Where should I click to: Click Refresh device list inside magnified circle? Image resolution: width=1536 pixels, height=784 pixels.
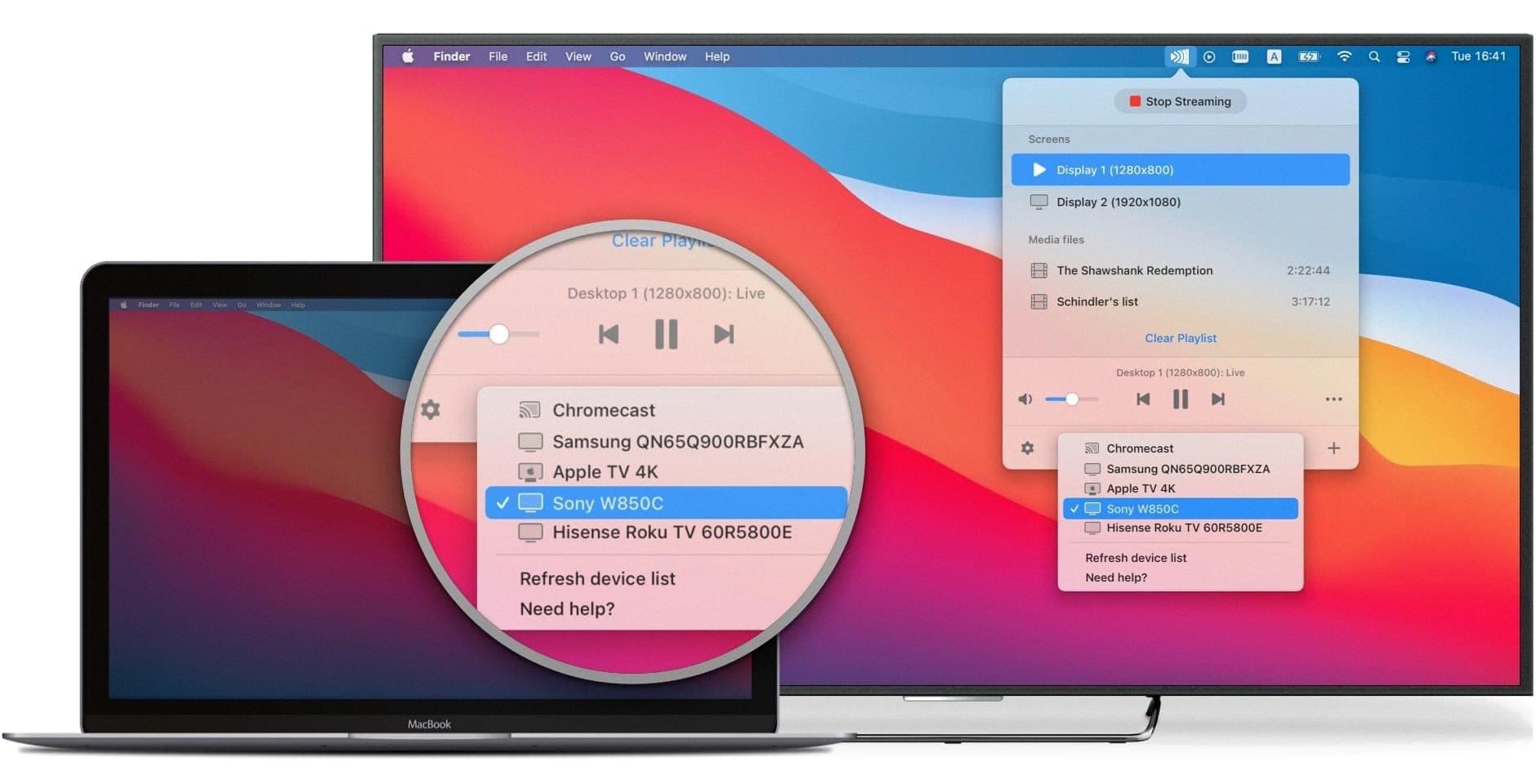tap(597, 578)
